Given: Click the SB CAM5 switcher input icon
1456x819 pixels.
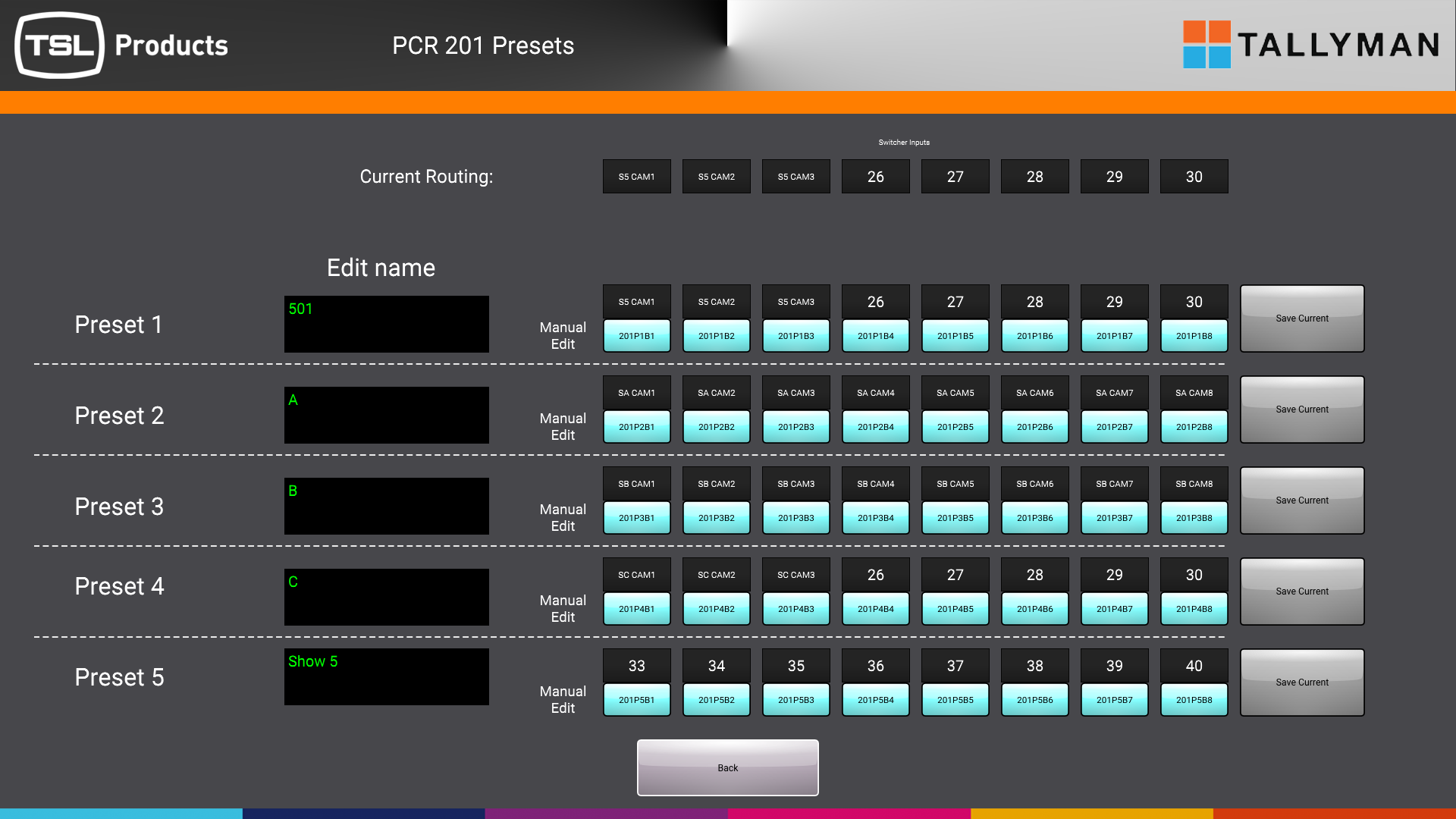Looking at the screenshot, I should 955,484.
